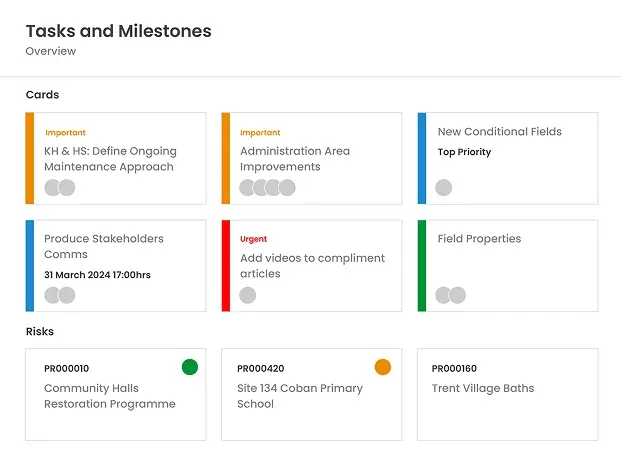
Task: Open KH & HS: Define Ongoing Maintenance Approach card
Action: coord(110,159)
